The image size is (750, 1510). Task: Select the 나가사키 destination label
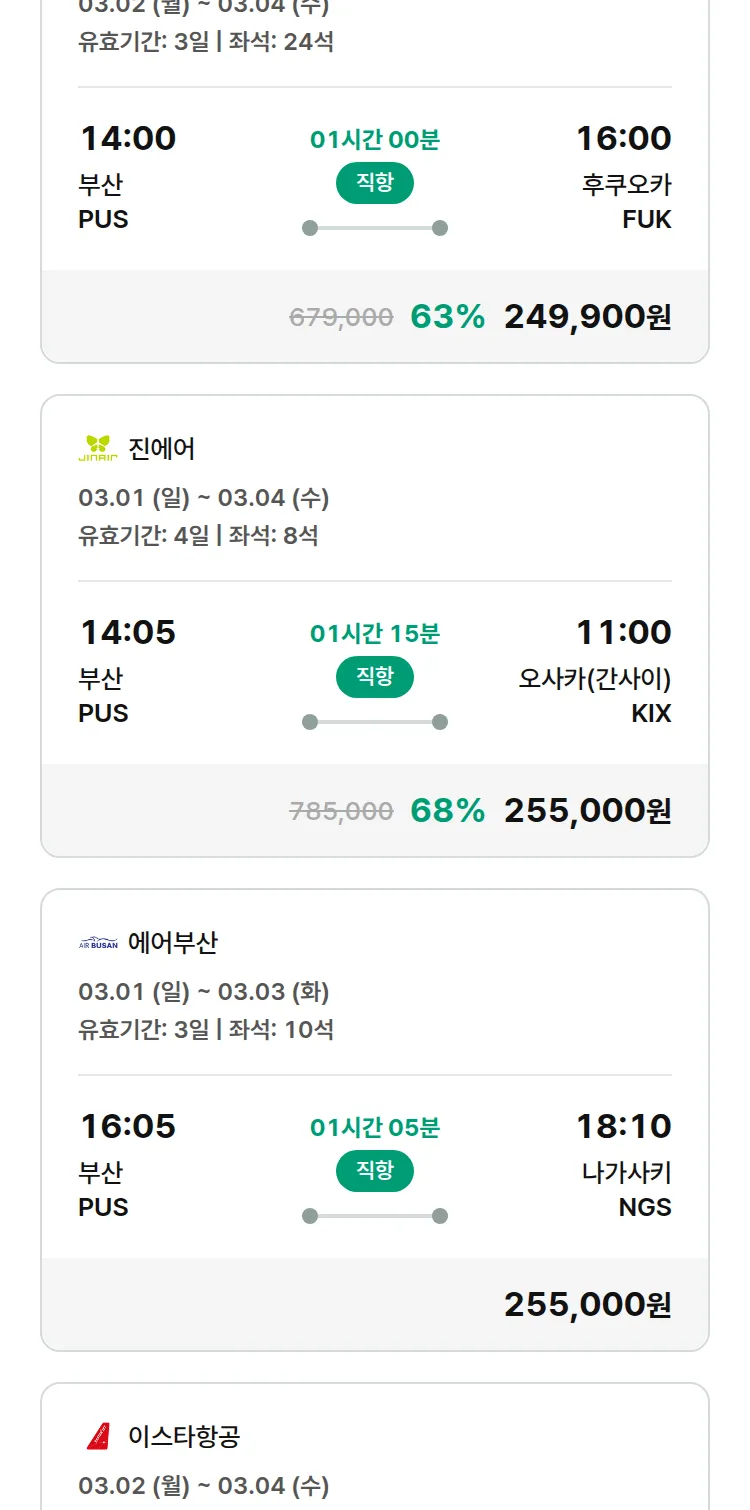point(626,1173)
